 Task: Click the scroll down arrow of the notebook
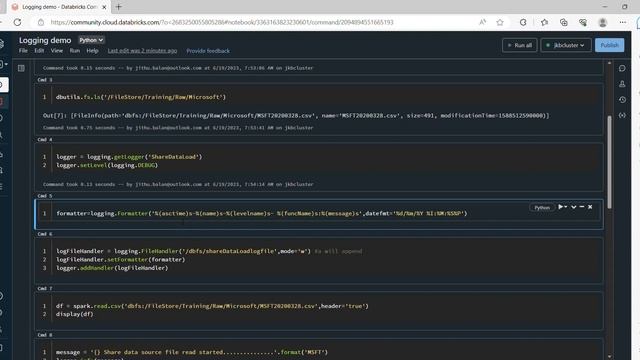609,356
